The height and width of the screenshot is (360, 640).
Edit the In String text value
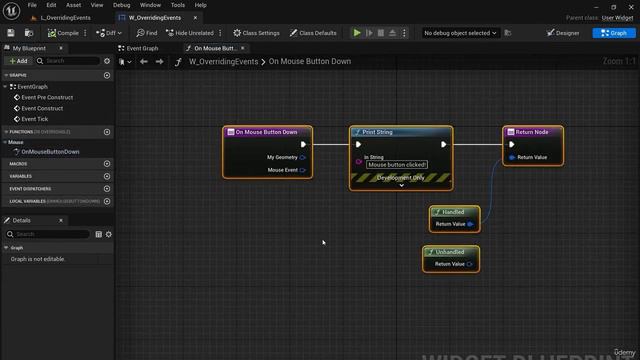click(x=397, y=165)
